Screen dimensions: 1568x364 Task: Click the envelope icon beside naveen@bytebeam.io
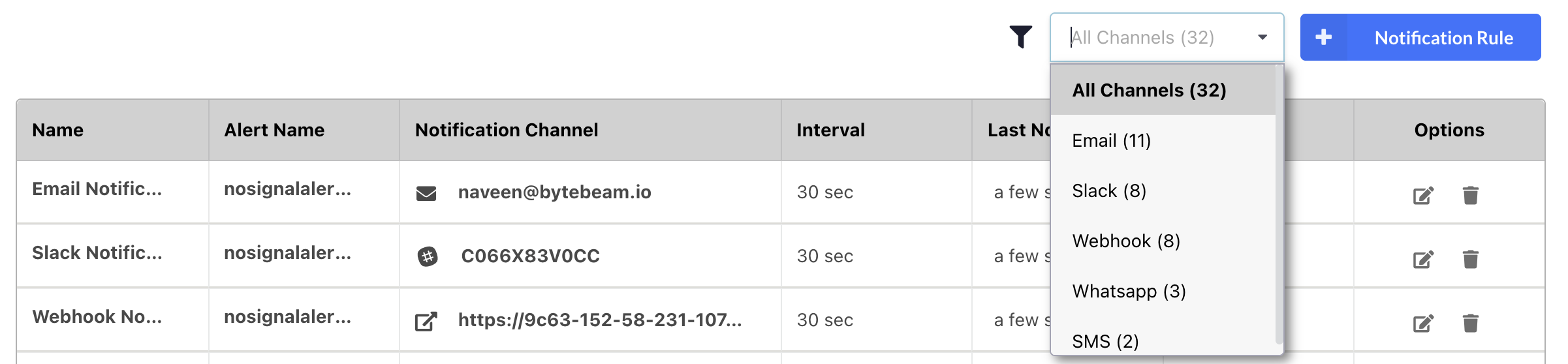tap(426, 193)
